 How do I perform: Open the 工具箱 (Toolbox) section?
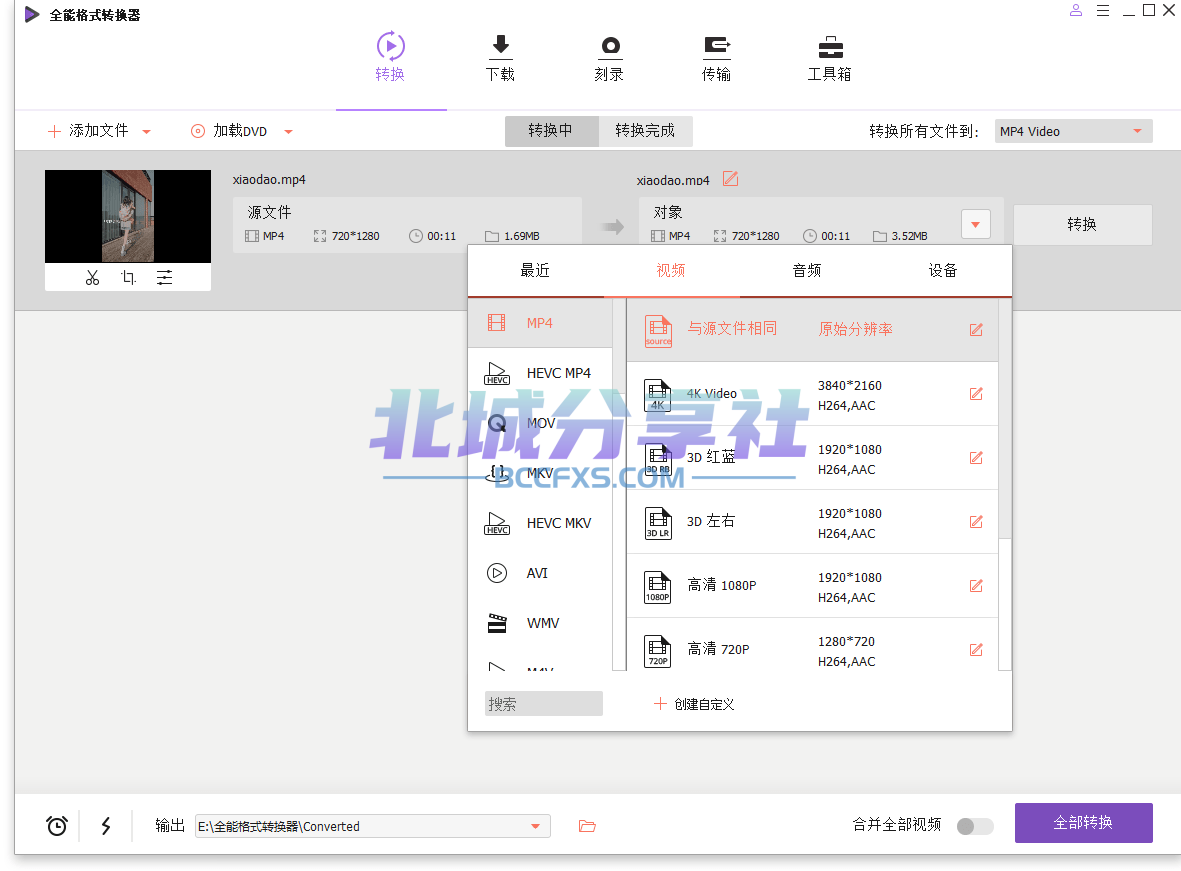coord(829,57)
